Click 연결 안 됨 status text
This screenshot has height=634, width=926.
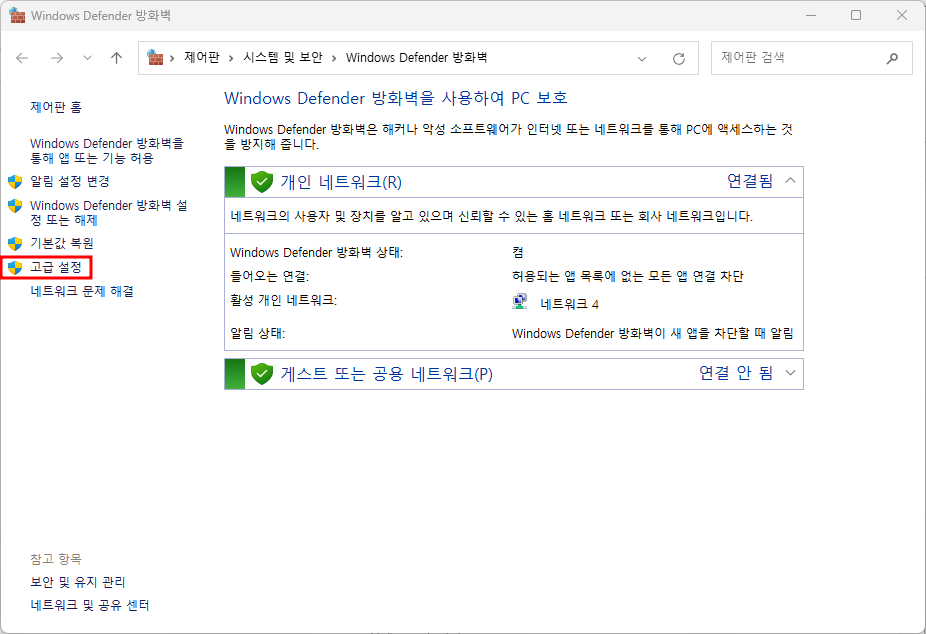click(x=736, y=373)
